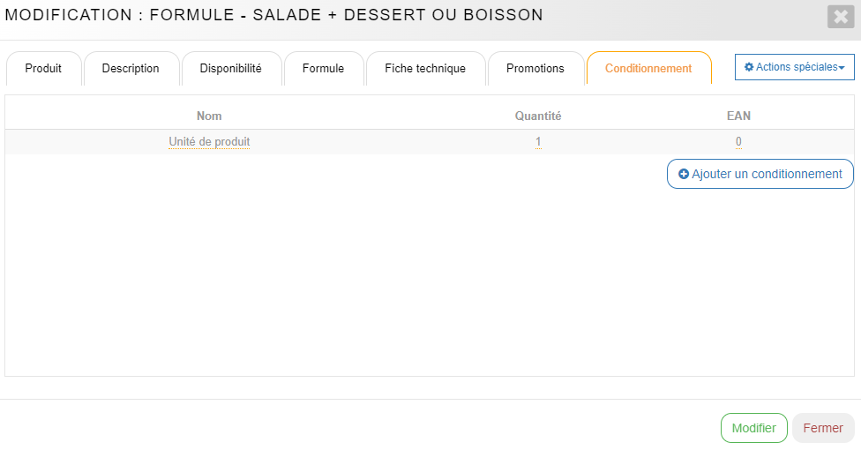Click the Quantité column header
The width and height of the screenshot is (862, 450).
tap(538, 116)
